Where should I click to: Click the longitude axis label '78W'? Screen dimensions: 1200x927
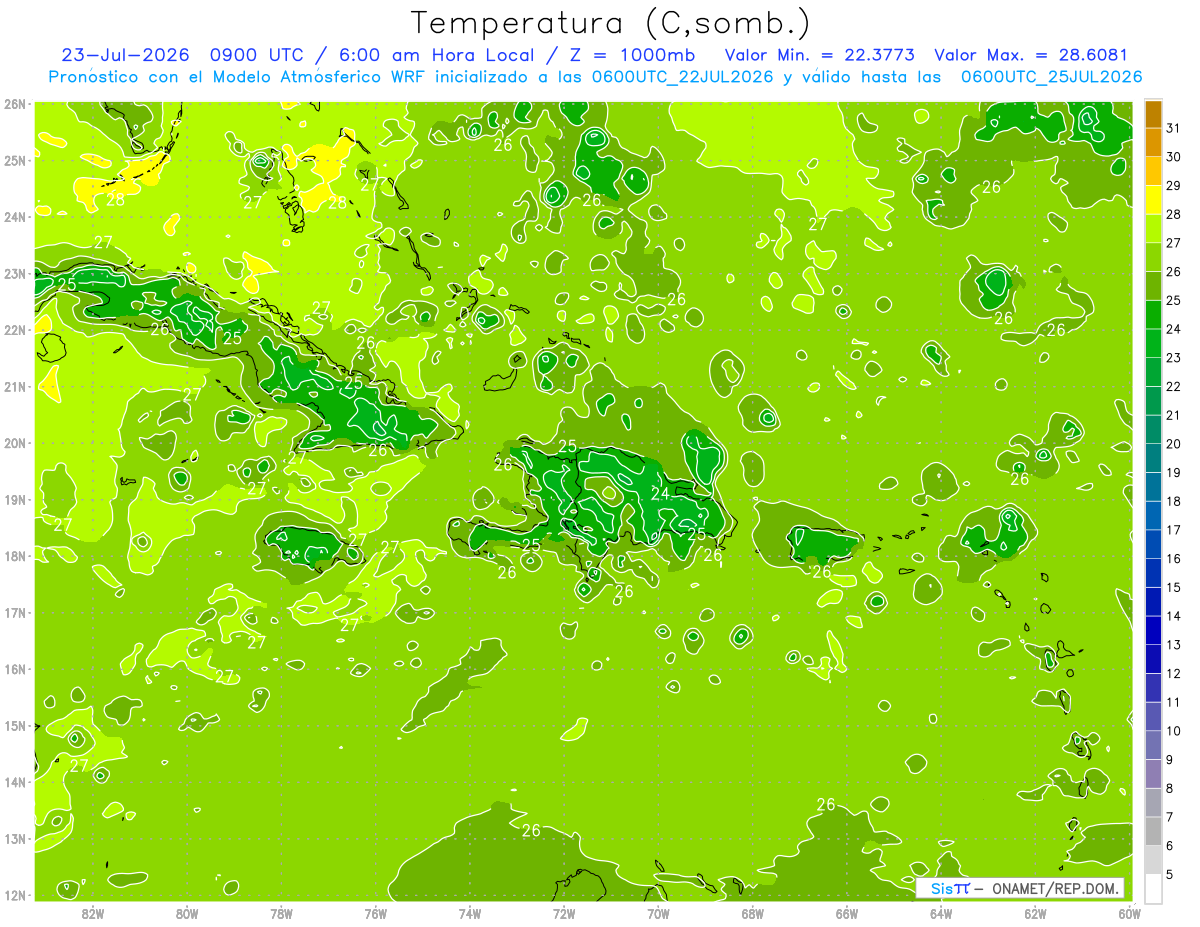click(x=281, y=912)
